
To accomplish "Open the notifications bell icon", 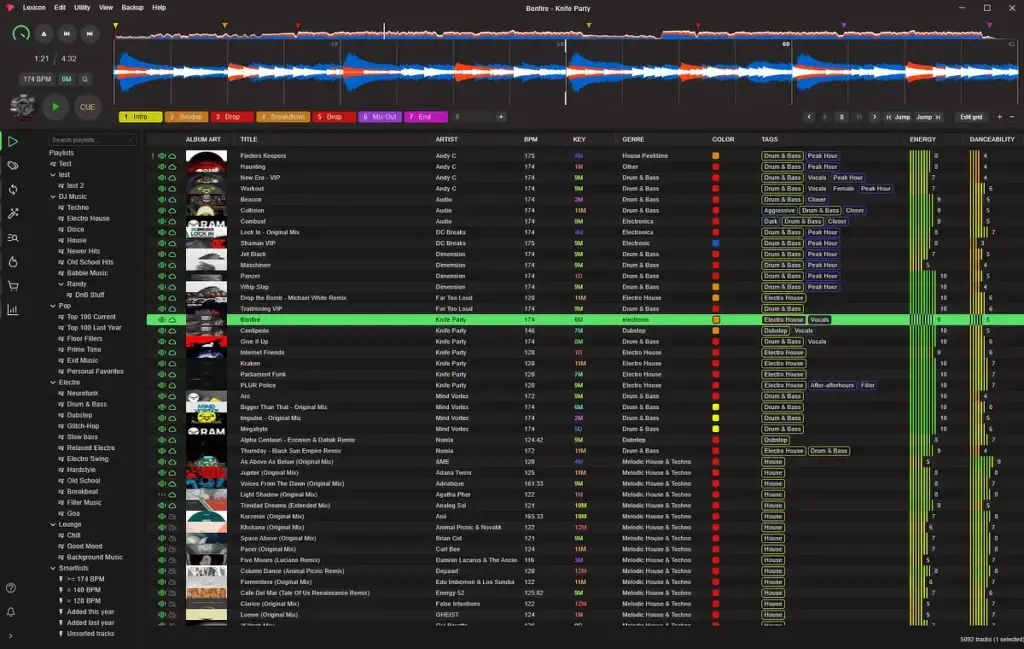I will coord(11,612).
